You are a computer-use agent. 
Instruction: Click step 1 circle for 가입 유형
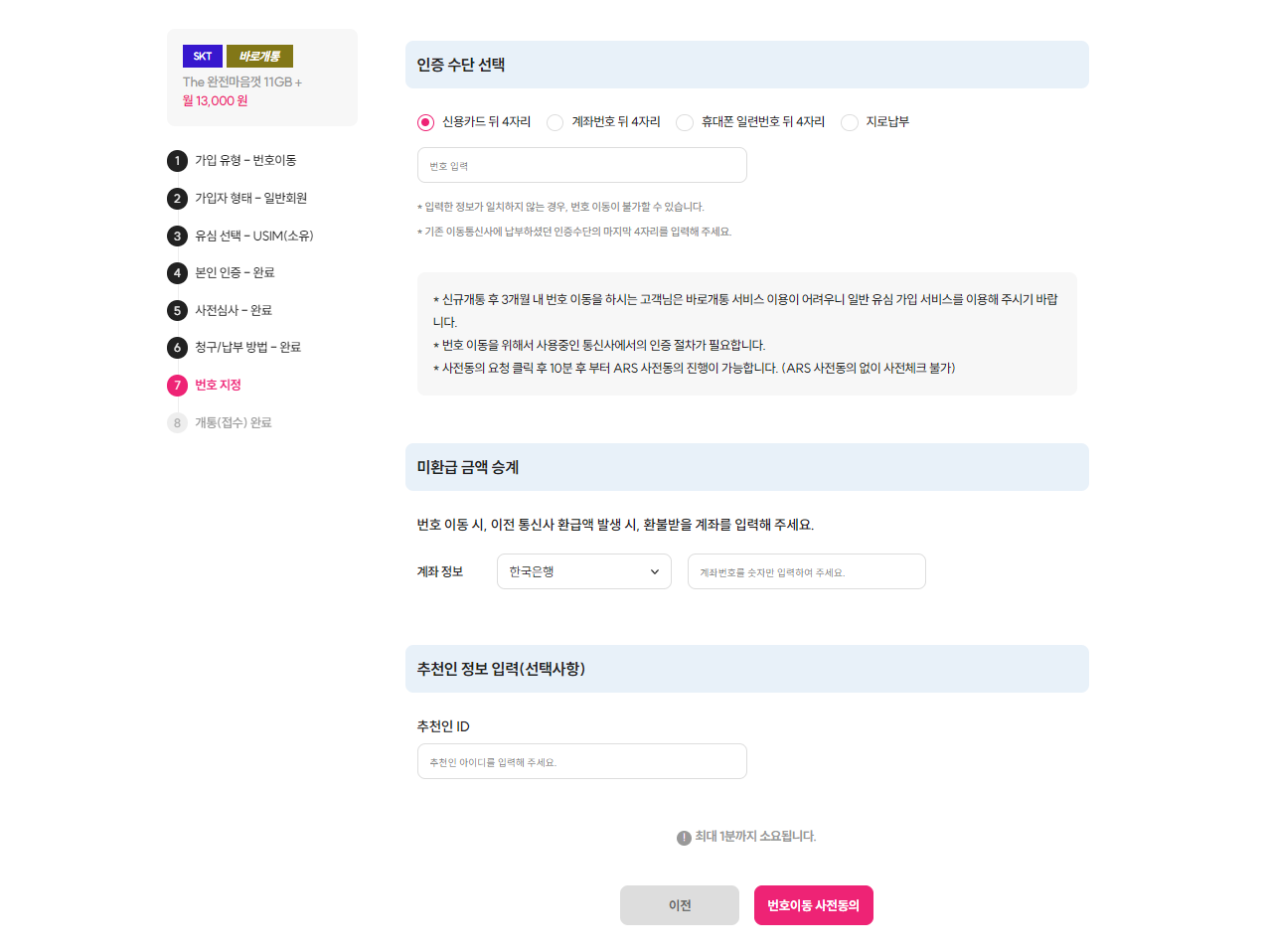(x=177, y=161)
